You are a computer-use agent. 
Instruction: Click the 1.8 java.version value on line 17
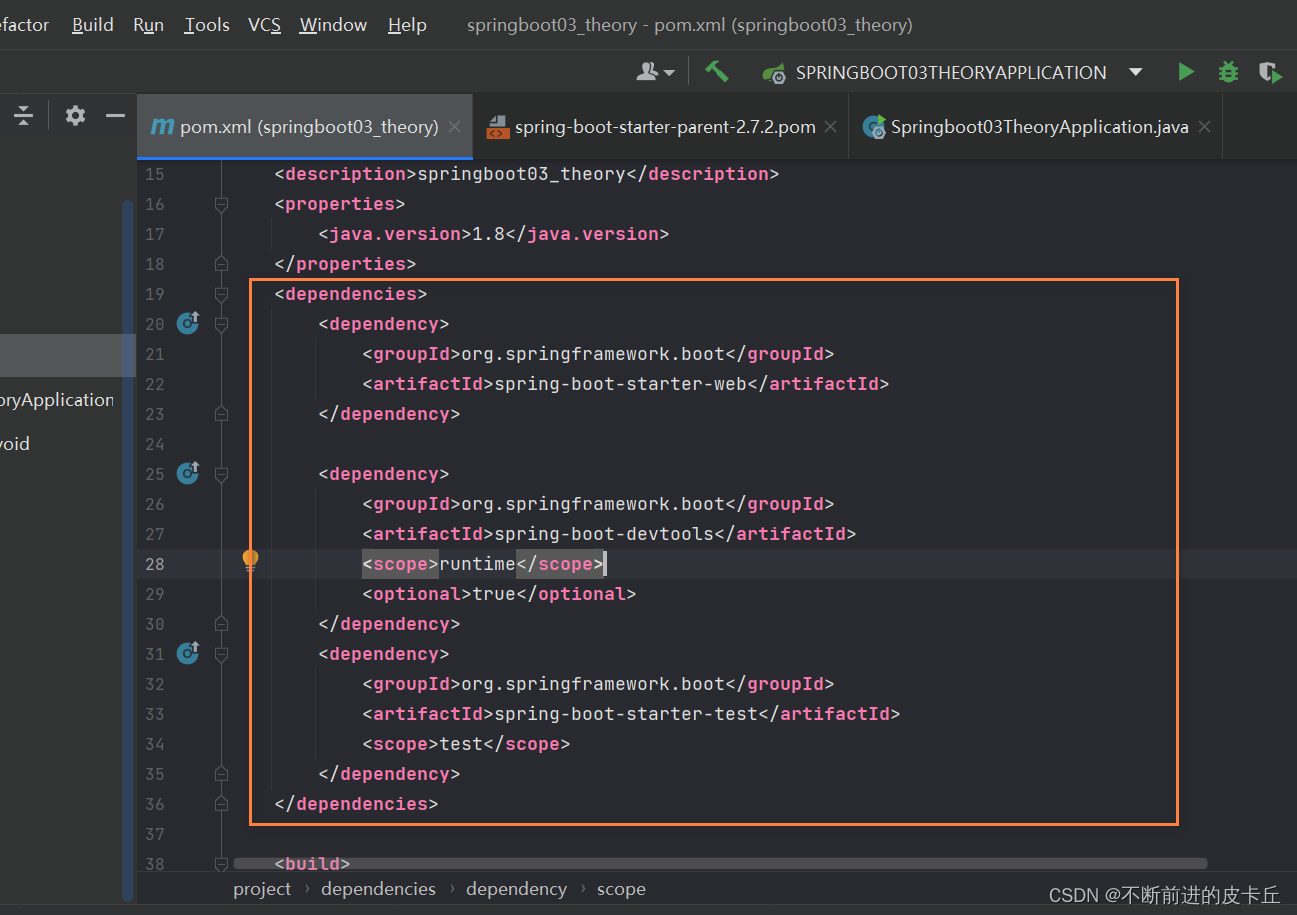point(488,234)
